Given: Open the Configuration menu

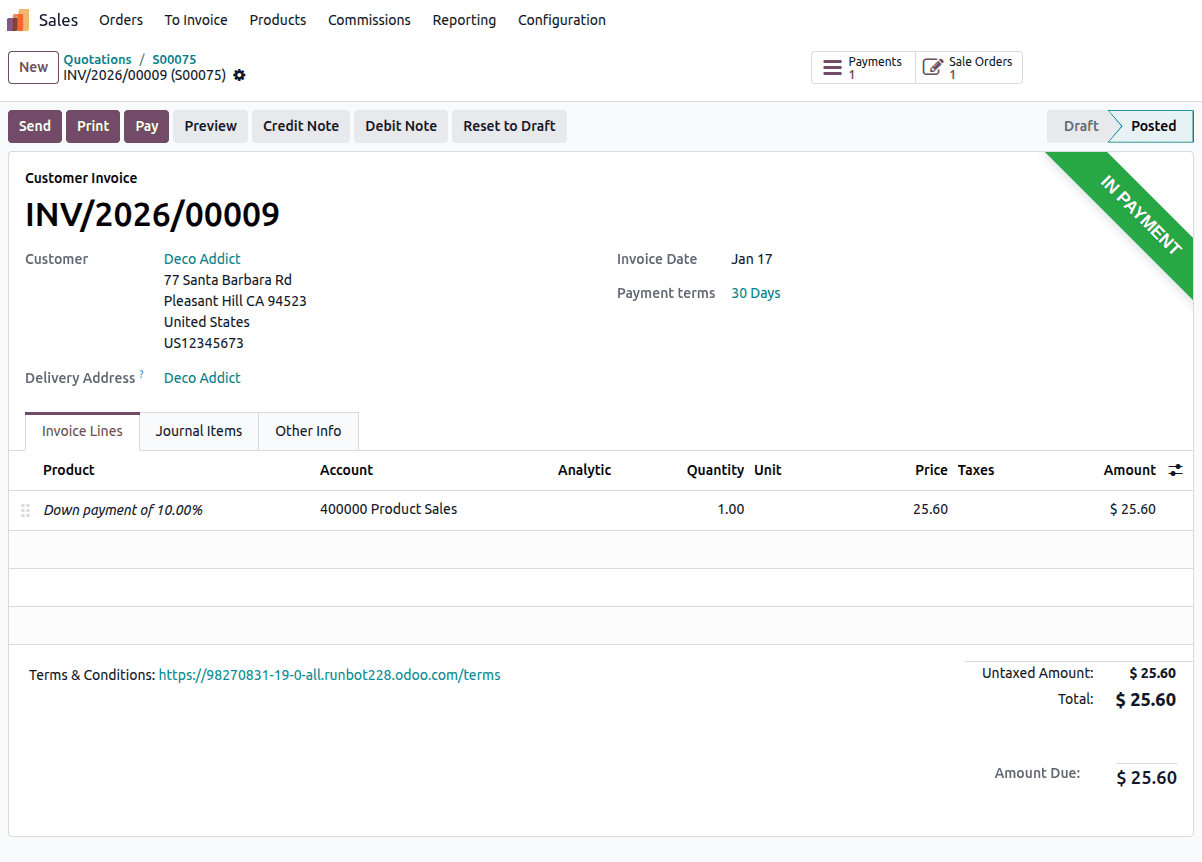Looking at the screenshot, I should click(x=561, y=20).
